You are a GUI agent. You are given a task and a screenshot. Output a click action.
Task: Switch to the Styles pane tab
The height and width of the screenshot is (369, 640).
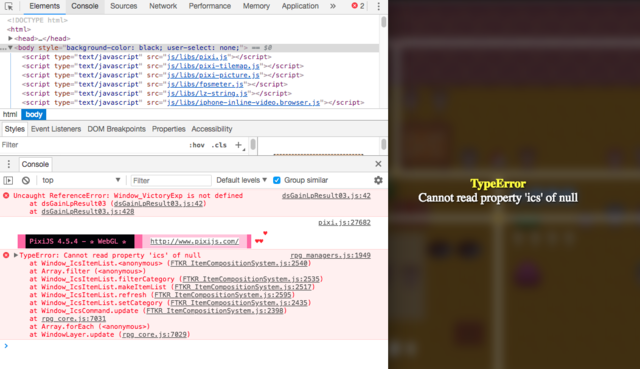[x=15, y=129]
